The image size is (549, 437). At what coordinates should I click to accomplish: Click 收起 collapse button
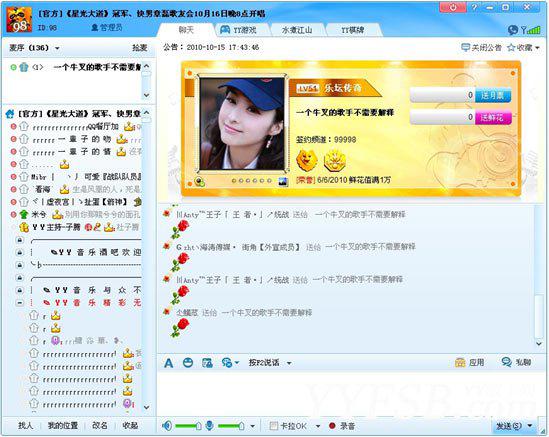click(130, 425)
